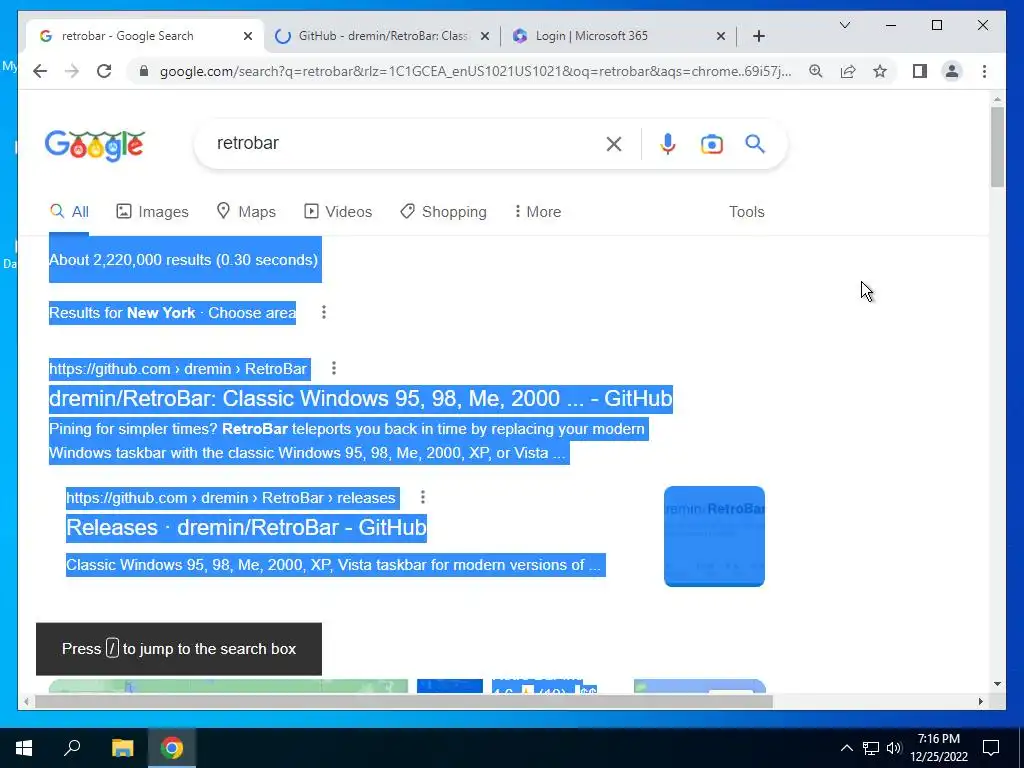The width and height of the screenshot is (1024, 768).
Task: Open volume speaker in system tray
Action: pos(894,748)
